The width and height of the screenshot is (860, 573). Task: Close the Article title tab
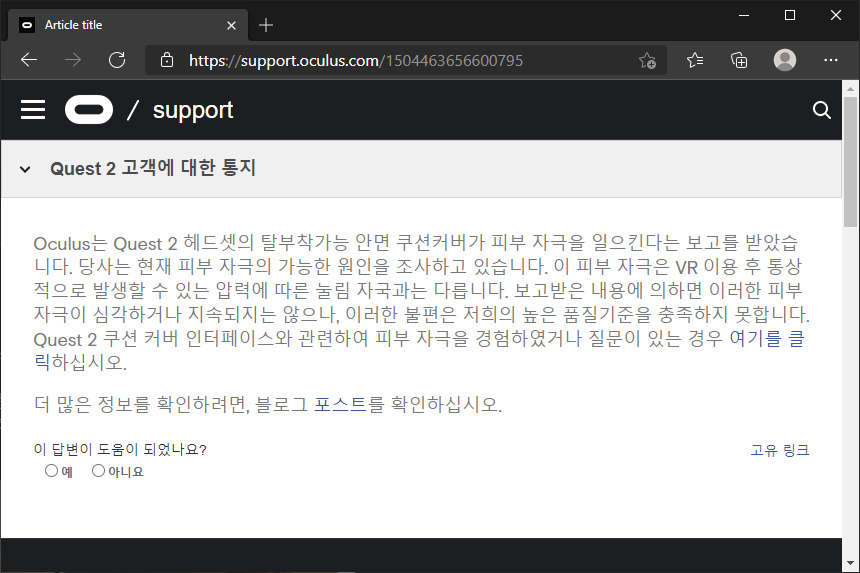(x=231, y=25)
